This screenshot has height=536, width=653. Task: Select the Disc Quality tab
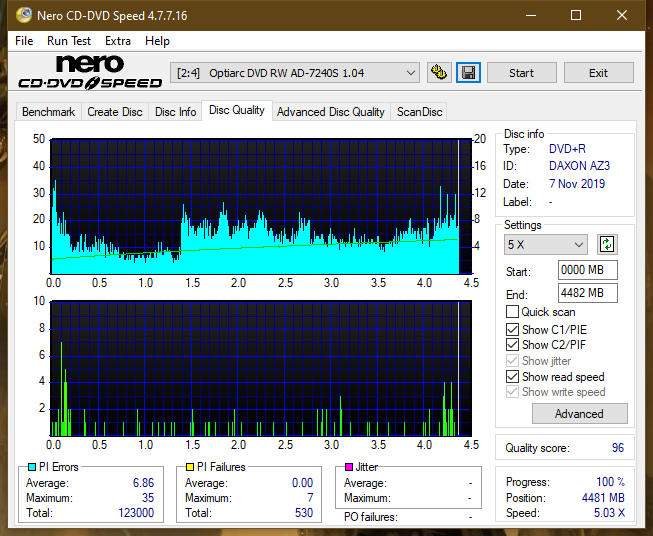point(237,110)
